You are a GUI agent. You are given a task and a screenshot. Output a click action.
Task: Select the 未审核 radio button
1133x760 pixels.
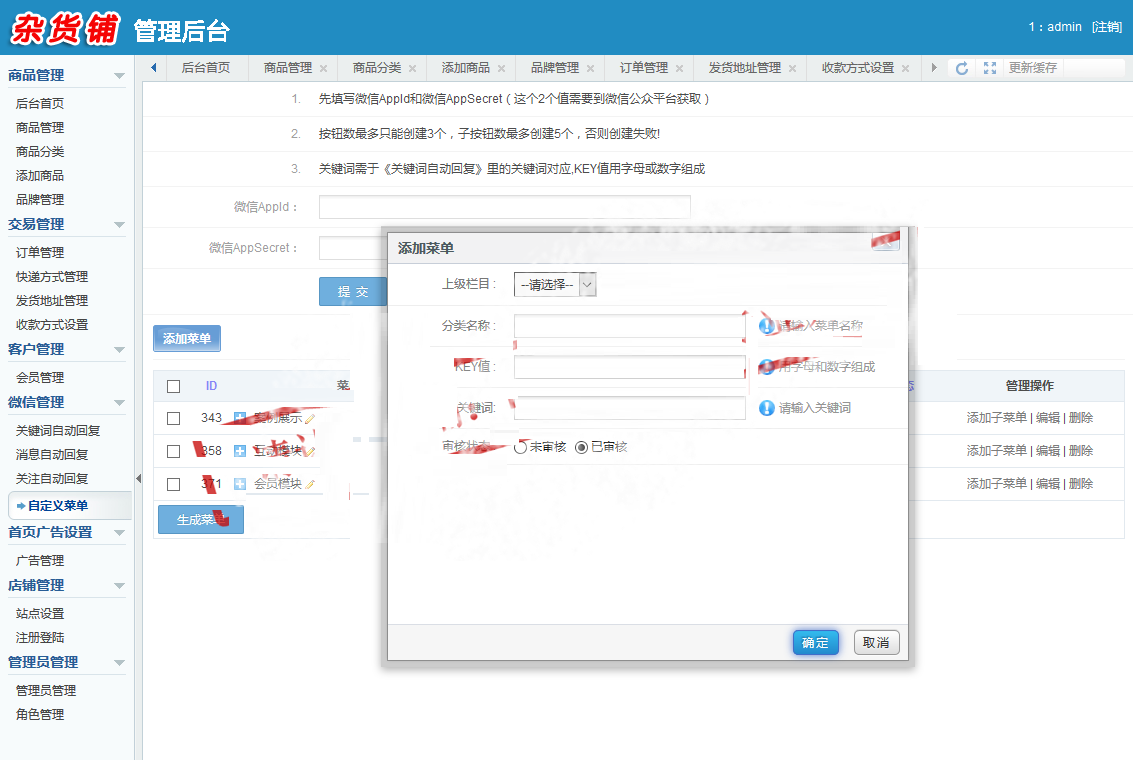point(520,448)
